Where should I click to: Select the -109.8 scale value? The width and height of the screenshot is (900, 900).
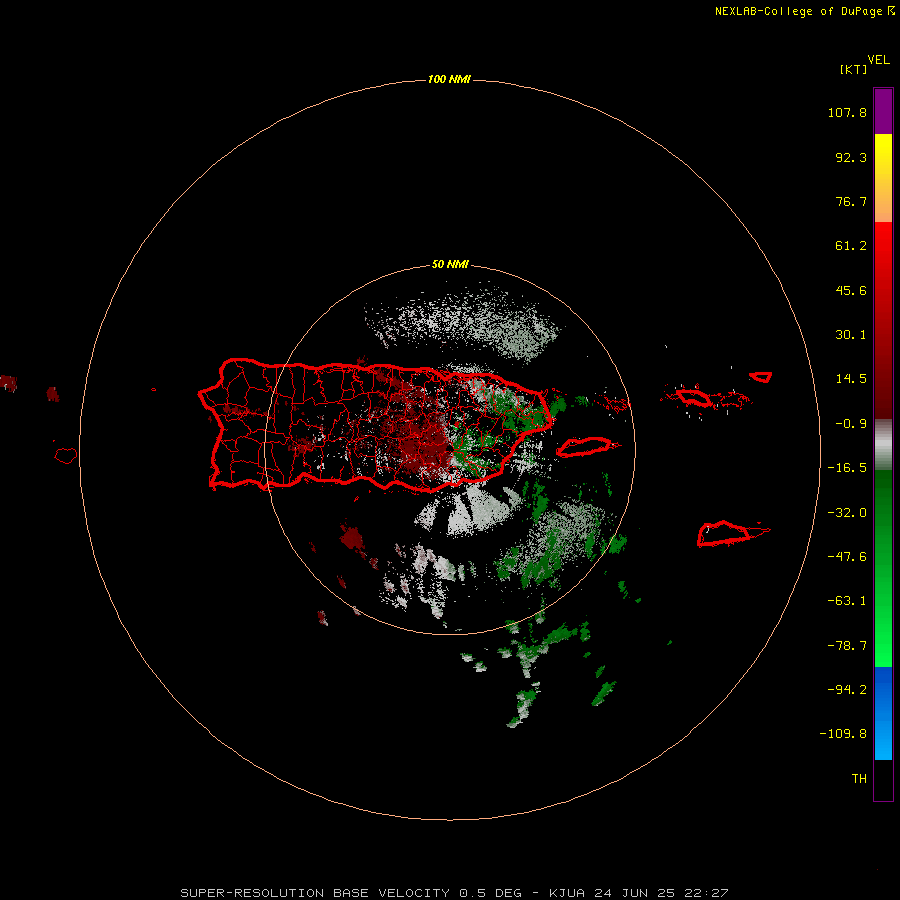pyautogui.click(x=843, y=734)
